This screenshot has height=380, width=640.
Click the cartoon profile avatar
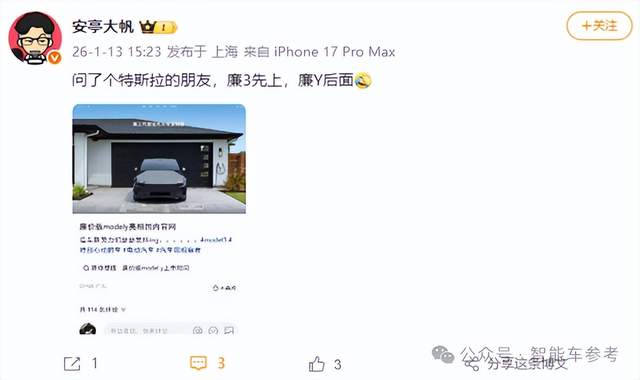(35, 38)
